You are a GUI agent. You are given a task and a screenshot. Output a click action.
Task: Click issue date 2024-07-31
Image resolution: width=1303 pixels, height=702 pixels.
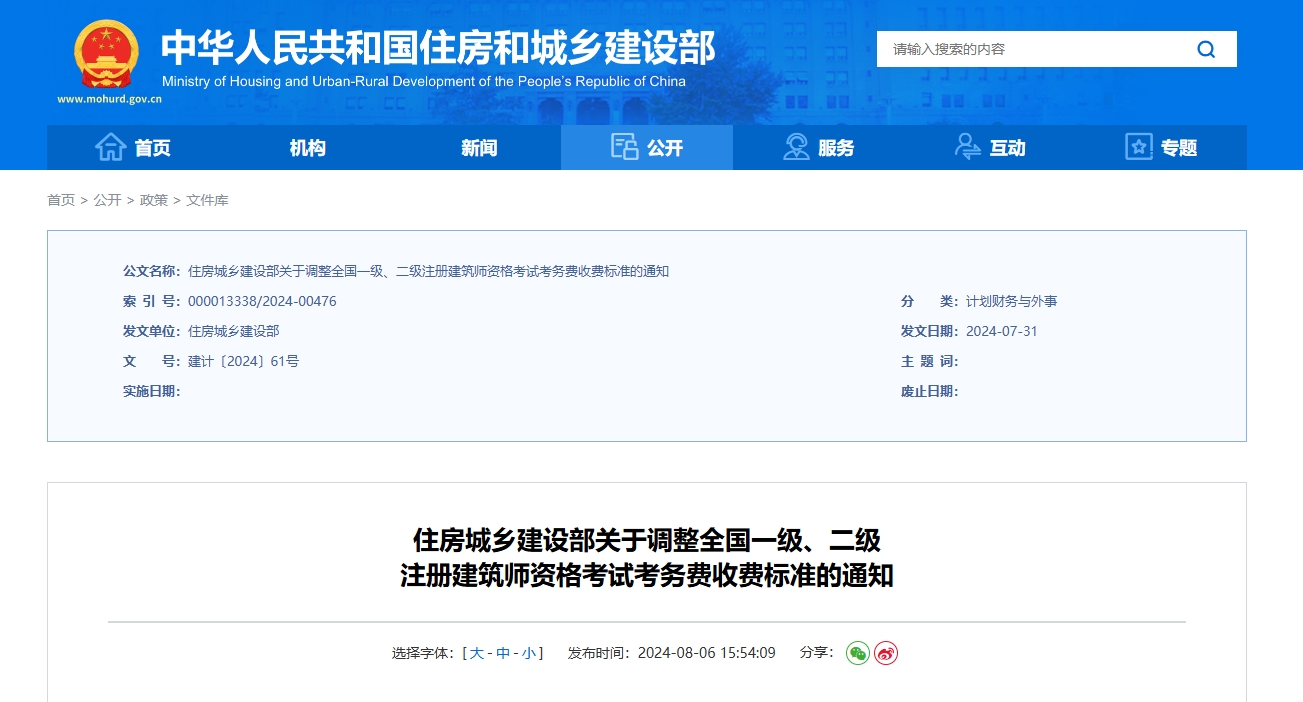click(x=1001, y=331)
